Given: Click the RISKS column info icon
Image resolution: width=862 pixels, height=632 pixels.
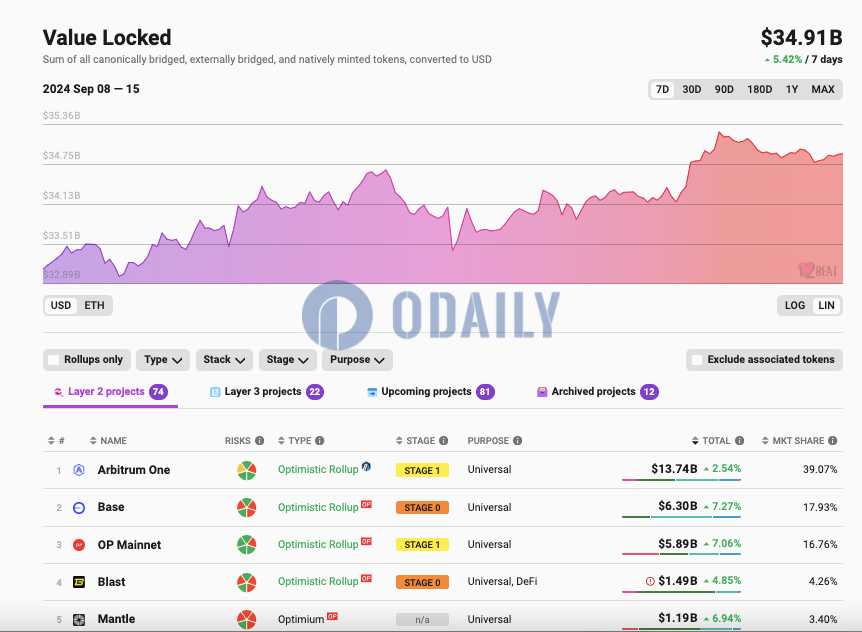Looking at the screenshot, I should (259, 441).
